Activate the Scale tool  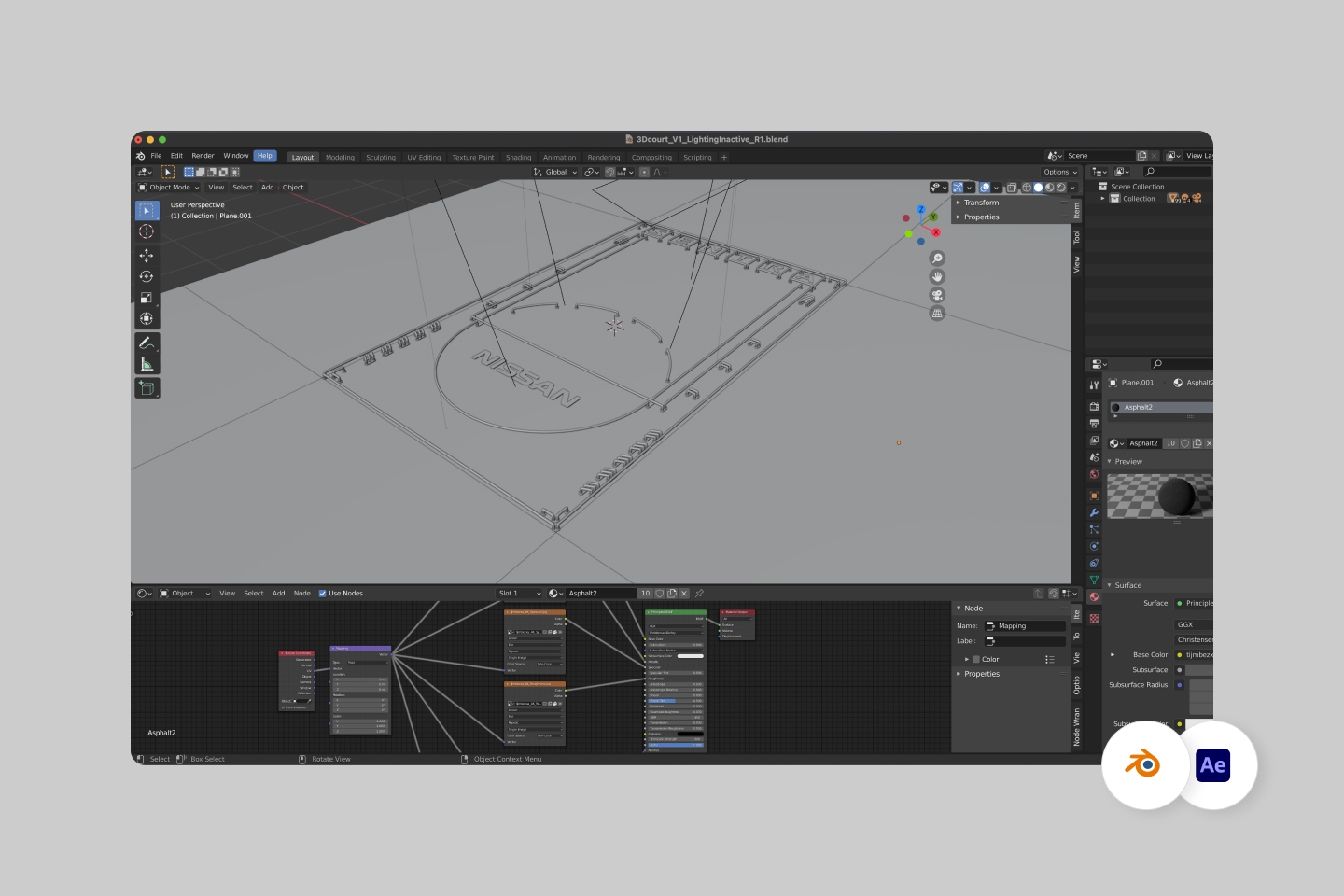(147, 298)
